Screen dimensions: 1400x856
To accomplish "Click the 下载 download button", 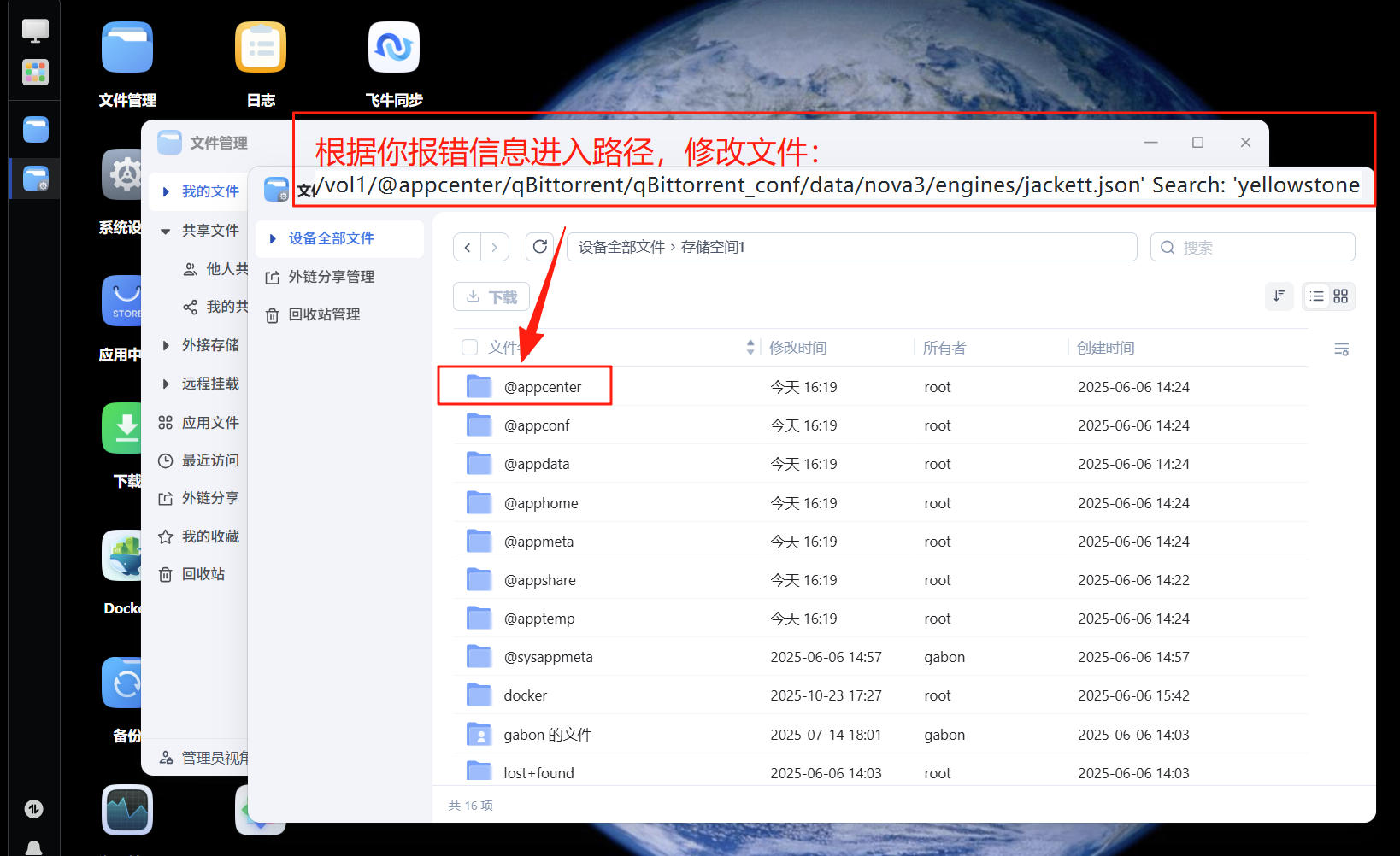I will tap(491, 297).
